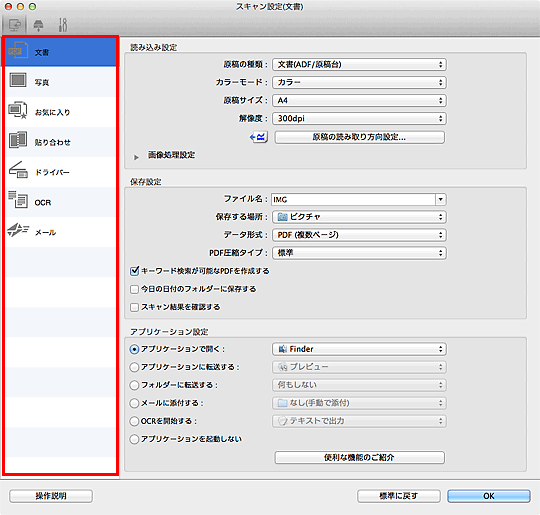
Task: Select the 文書 document scan icon
Action: (18, 50)
